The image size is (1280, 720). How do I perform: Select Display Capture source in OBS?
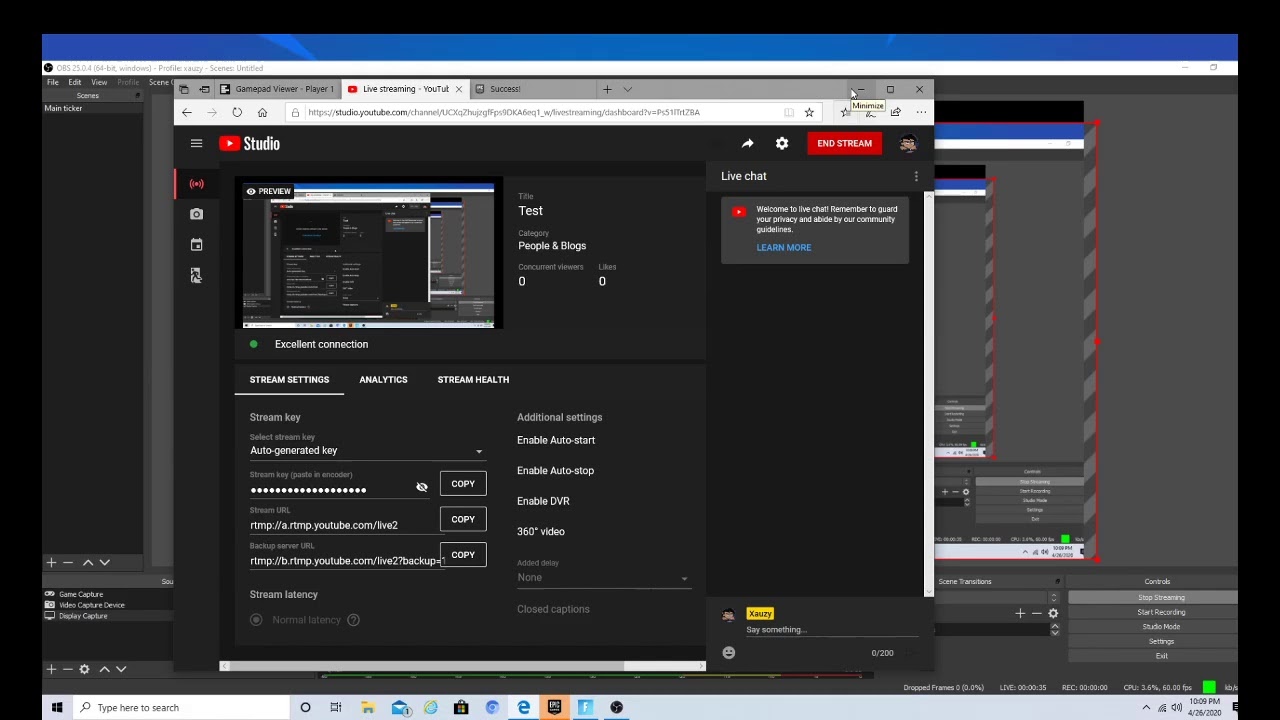[83, 616]
